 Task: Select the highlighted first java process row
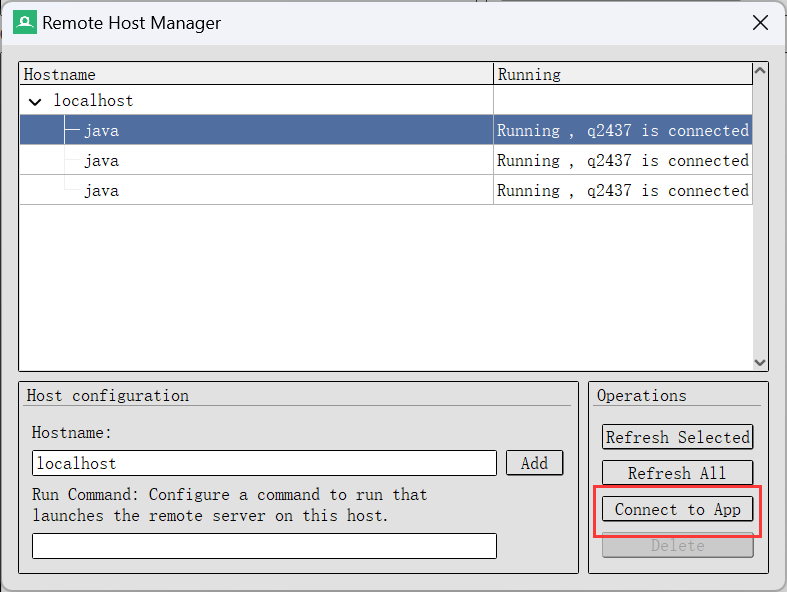[x=101, y=131]
